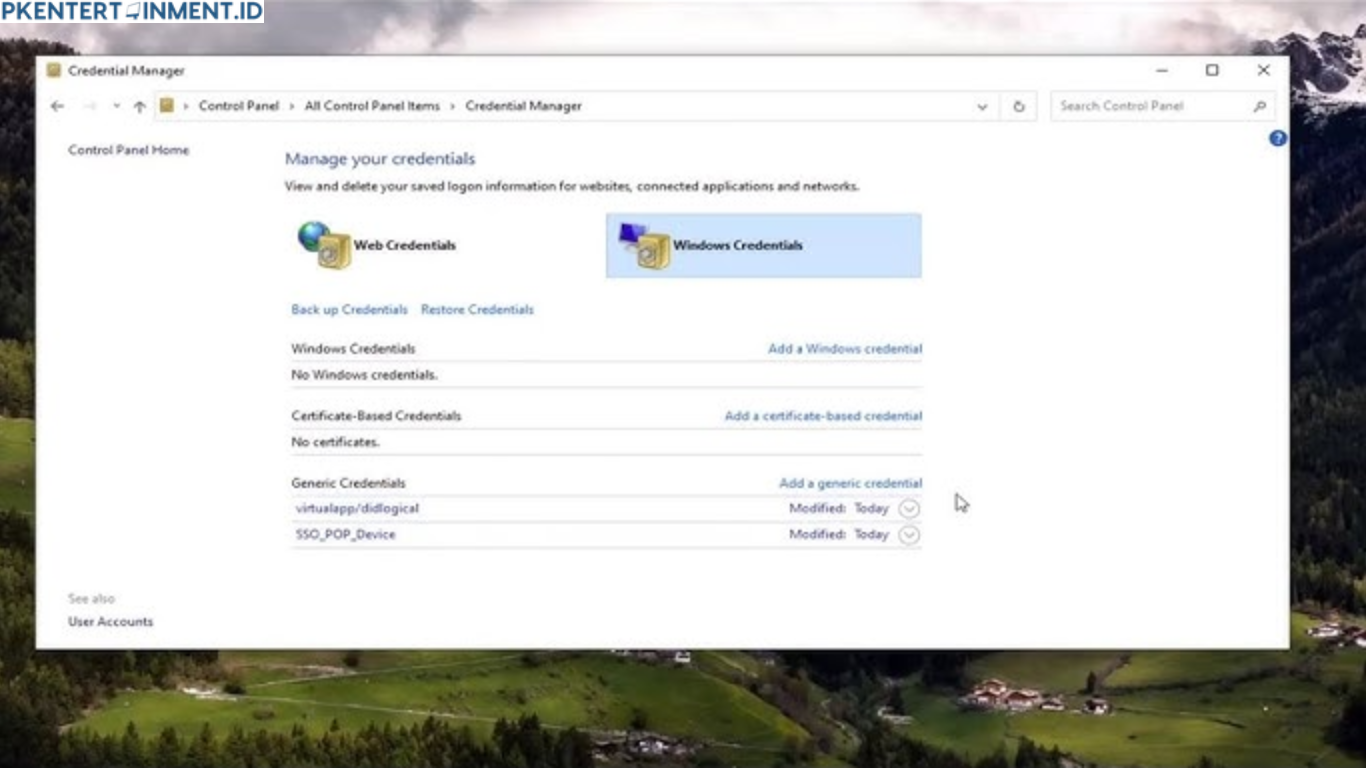Click the Up arrow navigation icon
Viewport: 1366px width, 768px height.
coord(139,106)
